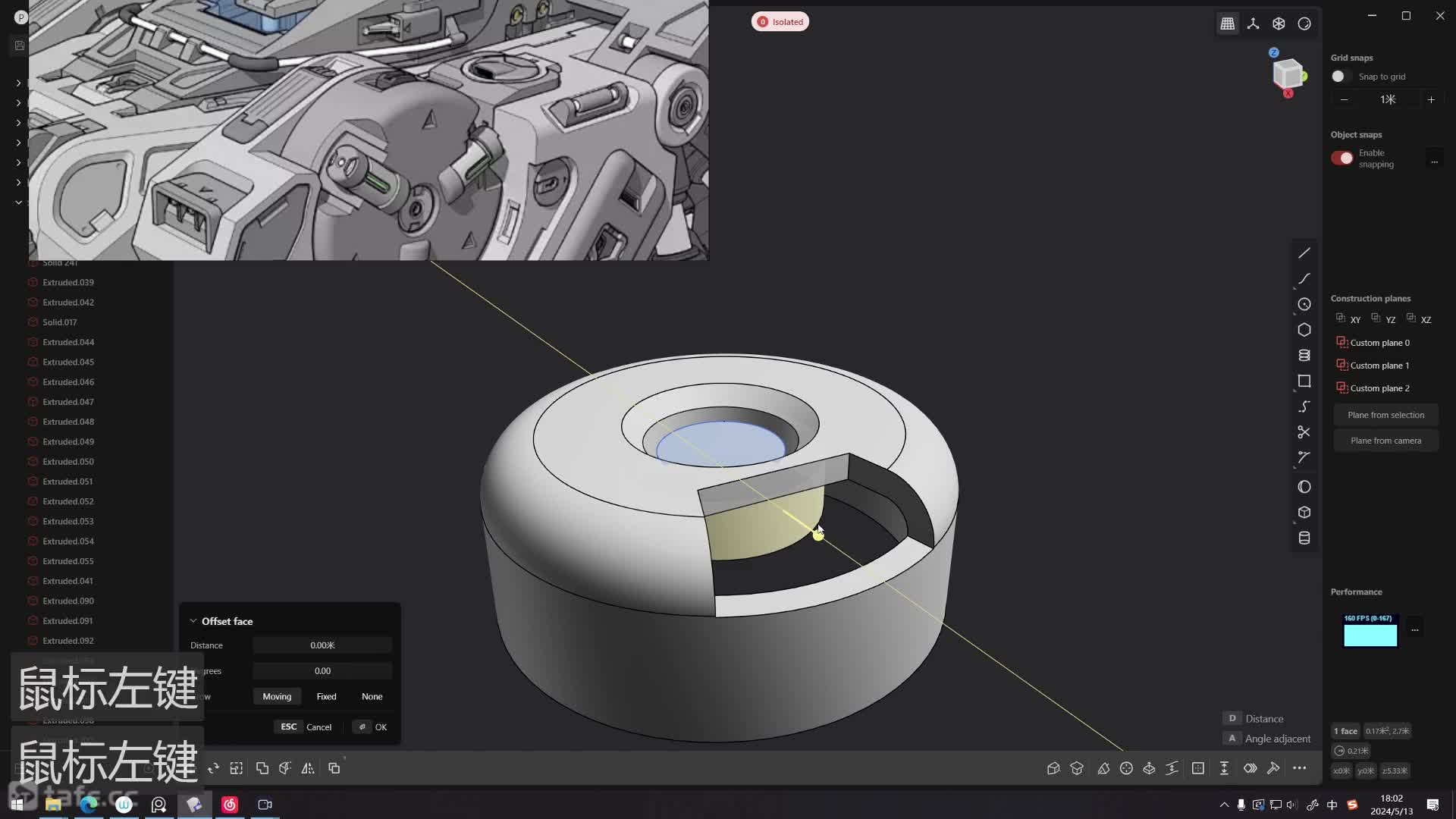Click the Distance input field

pyautogui.click(x=322, y=645)
